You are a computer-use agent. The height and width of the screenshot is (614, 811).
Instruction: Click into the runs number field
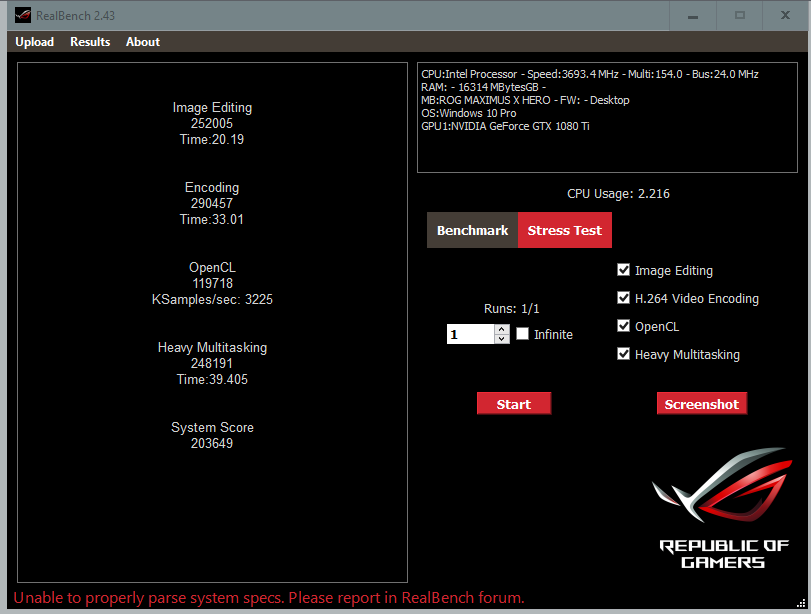pos(470,334)
